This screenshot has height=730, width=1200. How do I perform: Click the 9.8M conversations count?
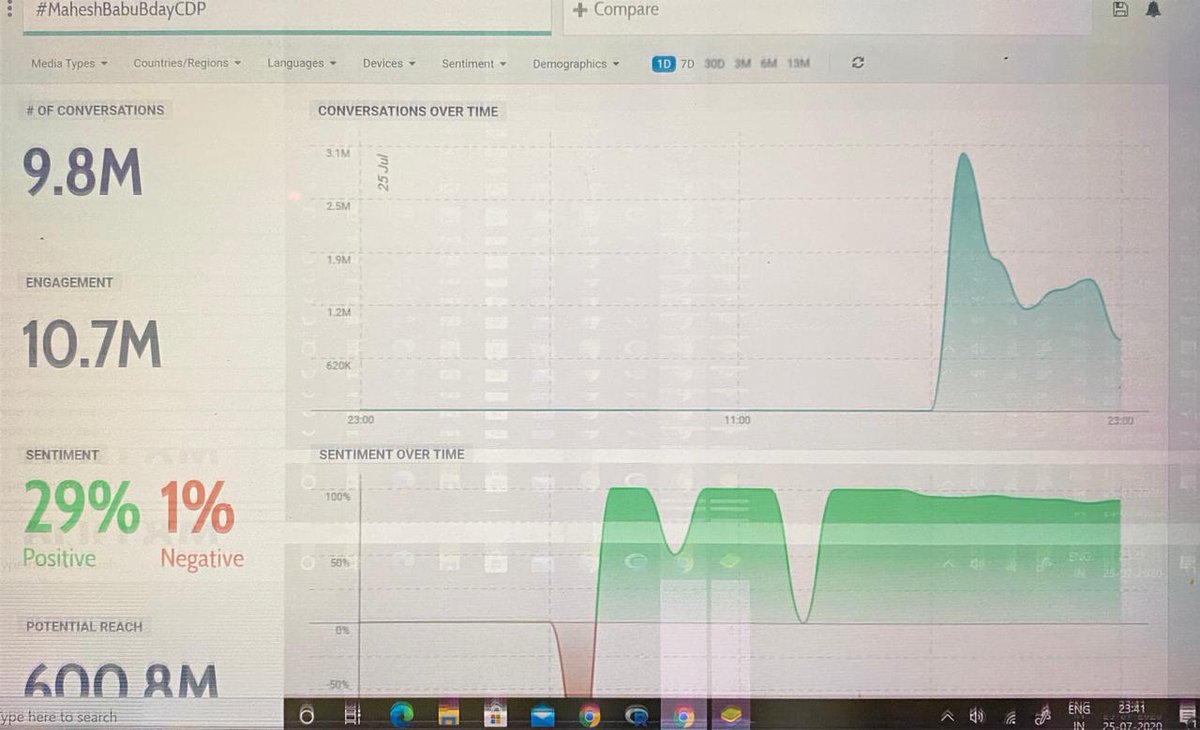83,172
